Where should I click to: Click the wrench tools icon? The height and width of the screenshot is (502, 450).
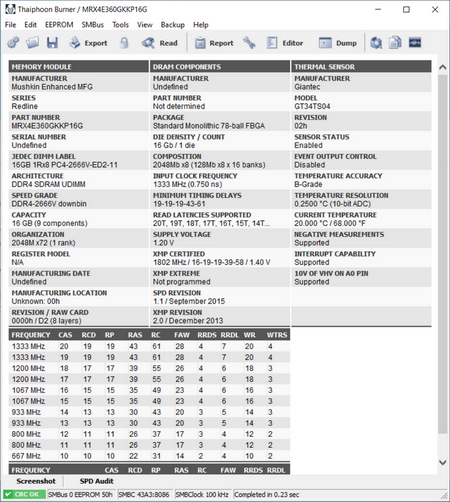pos(249,43)
